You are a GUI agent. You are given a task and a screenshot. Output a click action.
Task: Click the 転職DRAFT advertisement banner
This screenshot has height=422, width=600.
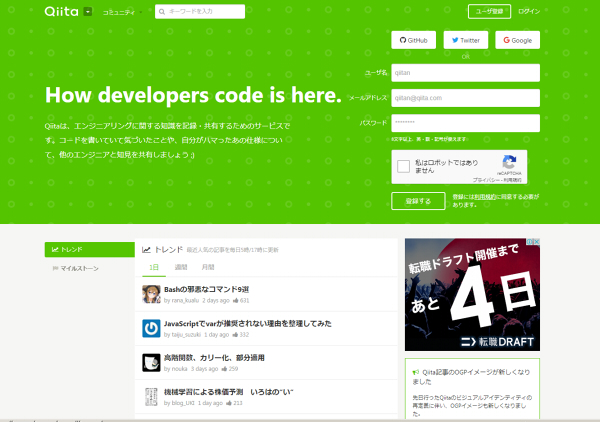pos(472,295)
